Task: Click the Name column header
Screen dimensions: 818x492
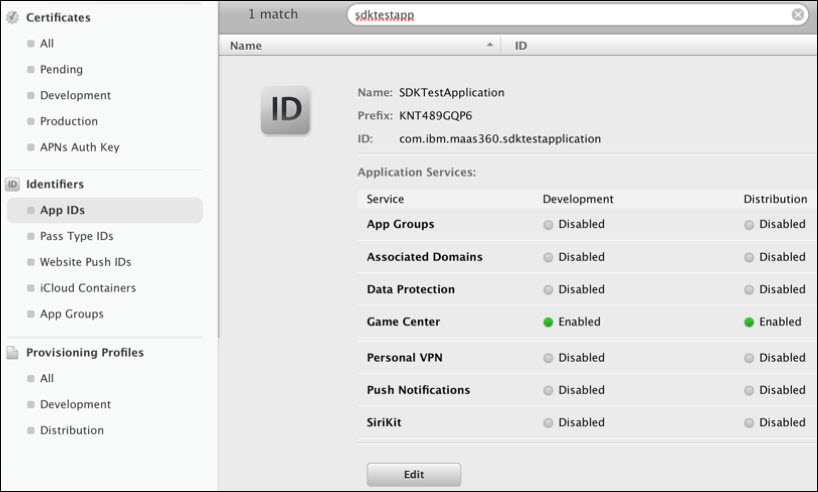Action: point(359,45)
